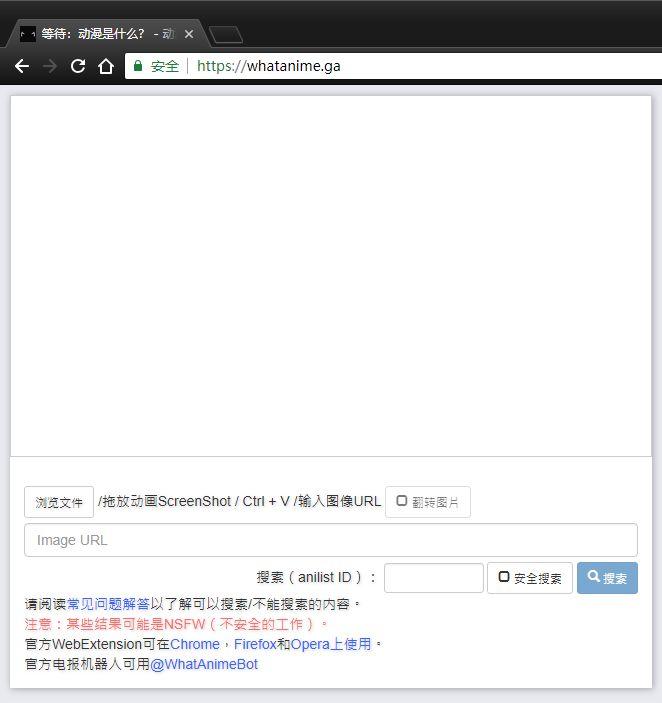Click the 浏览文件 browse file button
This screenshot has width=662, height=703.
pos(59,502)
